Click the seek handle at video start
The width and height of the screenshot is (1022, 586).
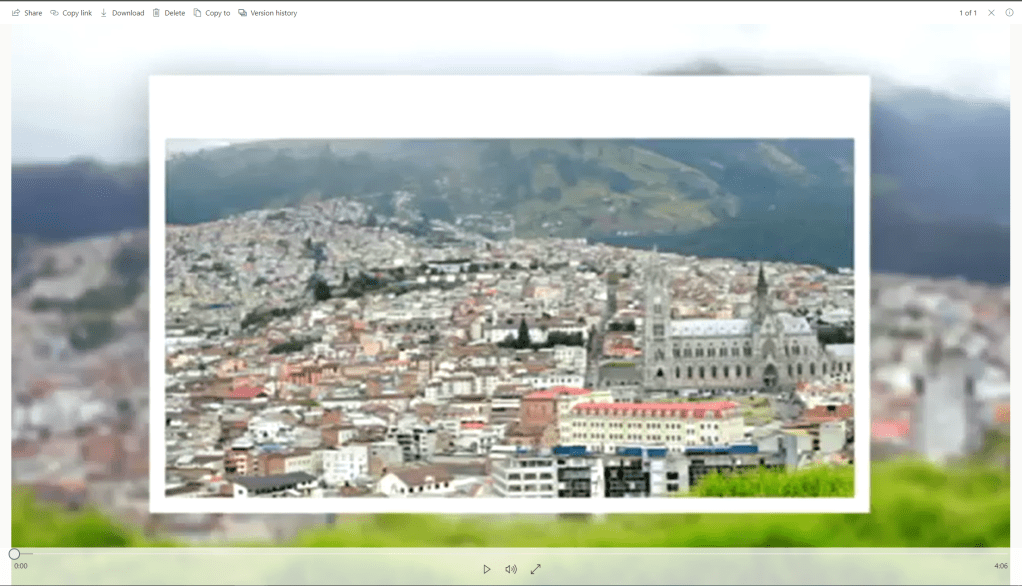point(14,554)
